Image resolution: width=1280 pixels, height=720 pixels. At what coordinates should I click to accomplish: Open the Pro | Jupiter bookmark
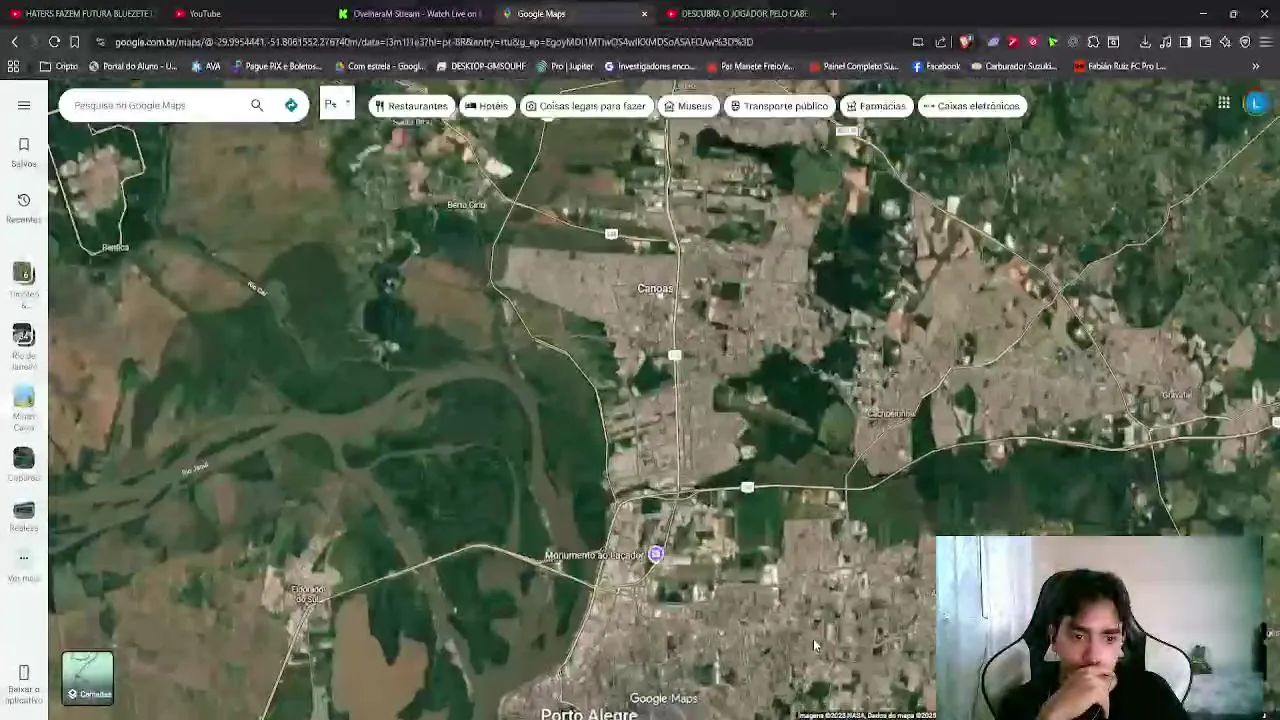tap(565, 66)
